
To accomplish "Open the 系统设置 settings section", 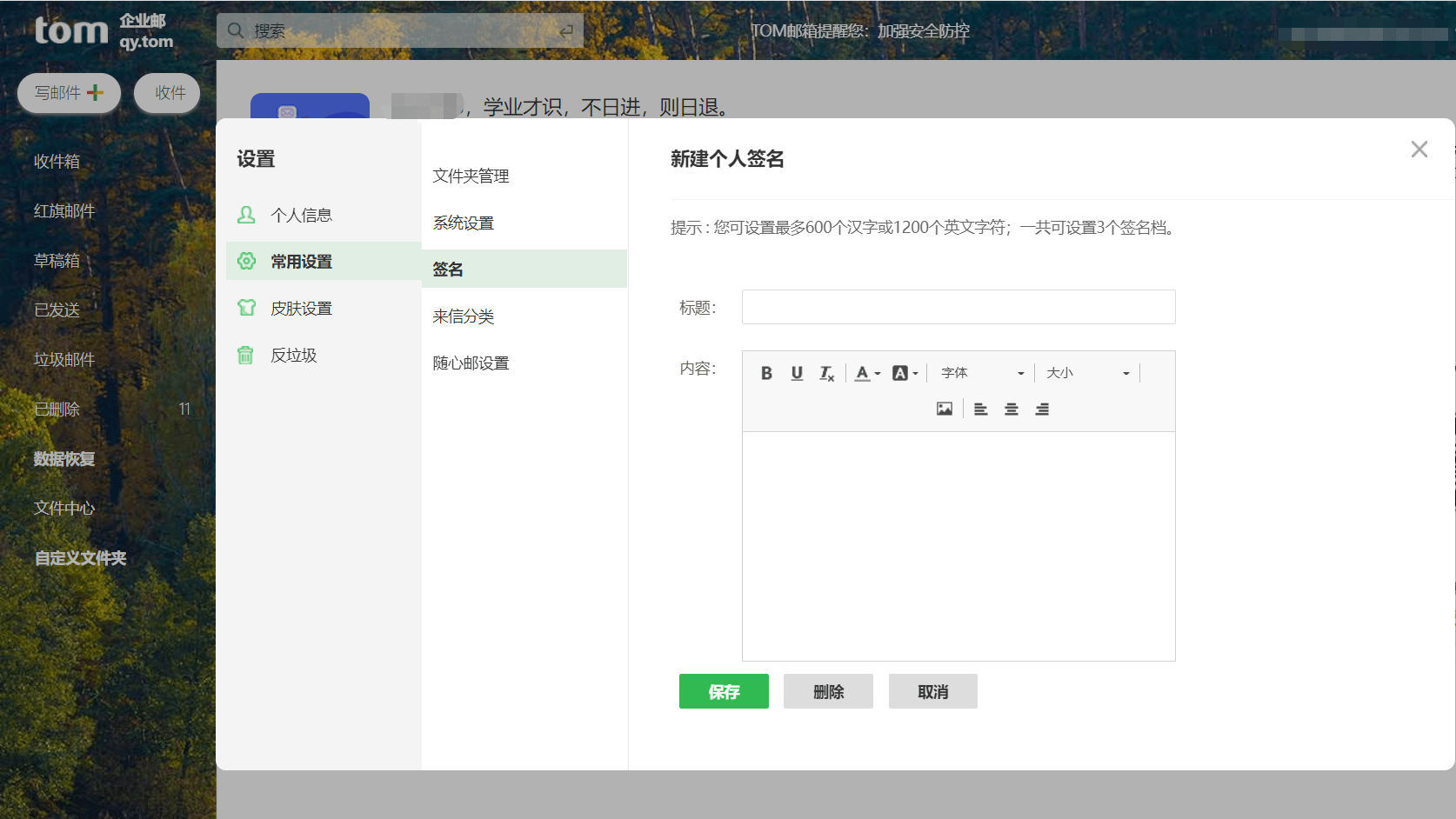I will 464,222.
